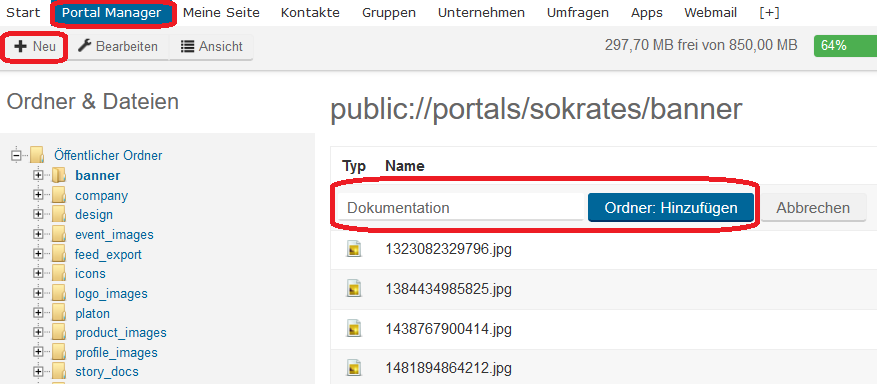Click image icon of 1438767900414.jpg
The image size is (877, 384).
(x=353, y=328)
